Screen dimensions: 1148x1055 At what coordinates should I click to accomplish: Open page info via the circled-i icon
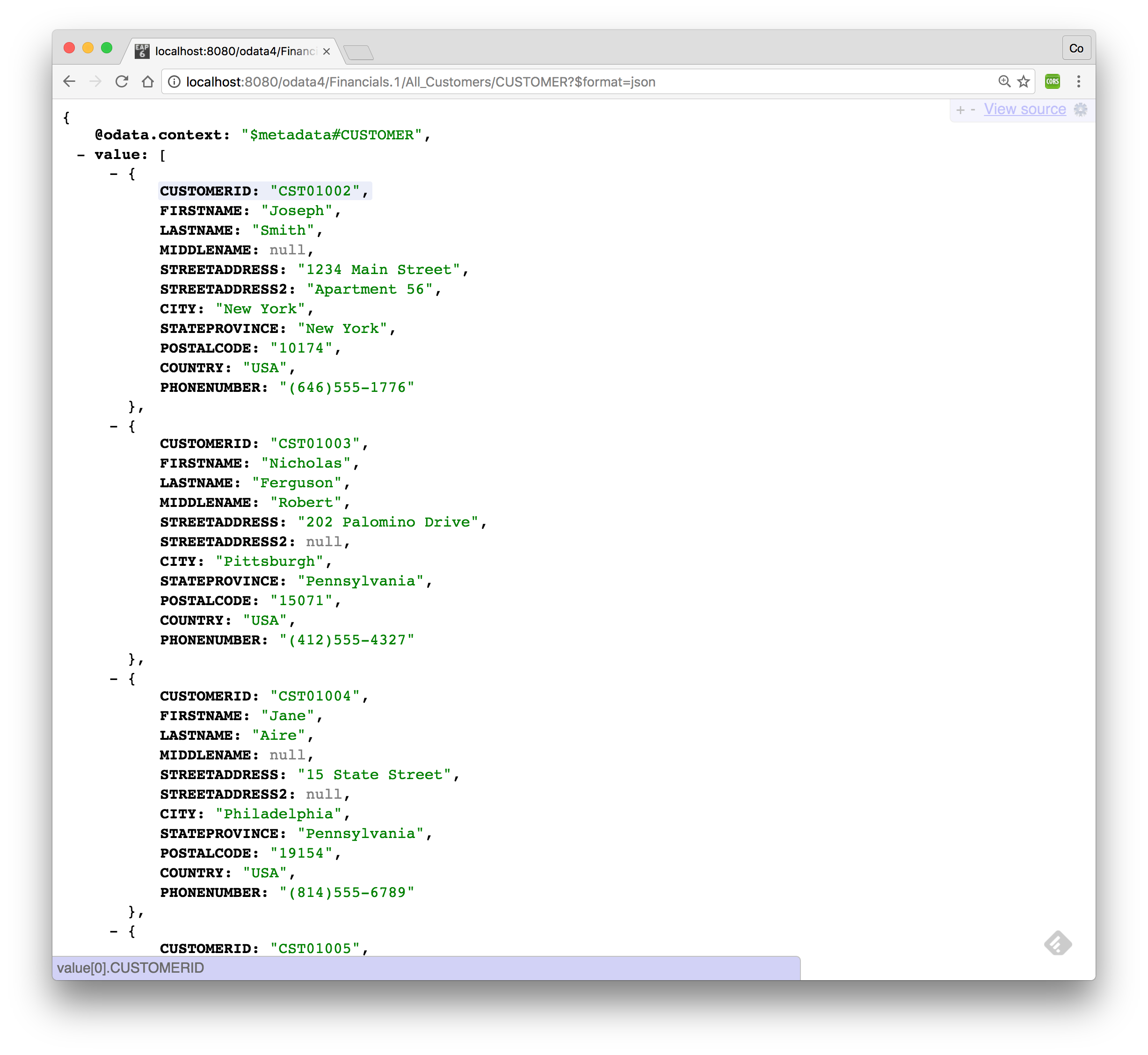coord(174,82)
